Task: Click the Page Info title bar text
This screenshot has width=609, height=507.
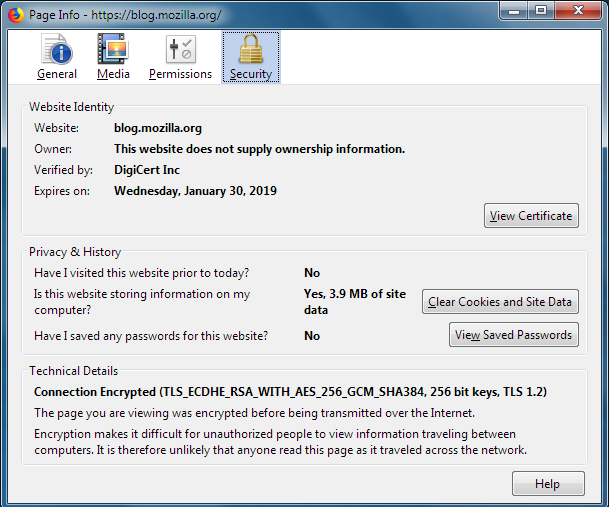Action: (x=125, y=15)
